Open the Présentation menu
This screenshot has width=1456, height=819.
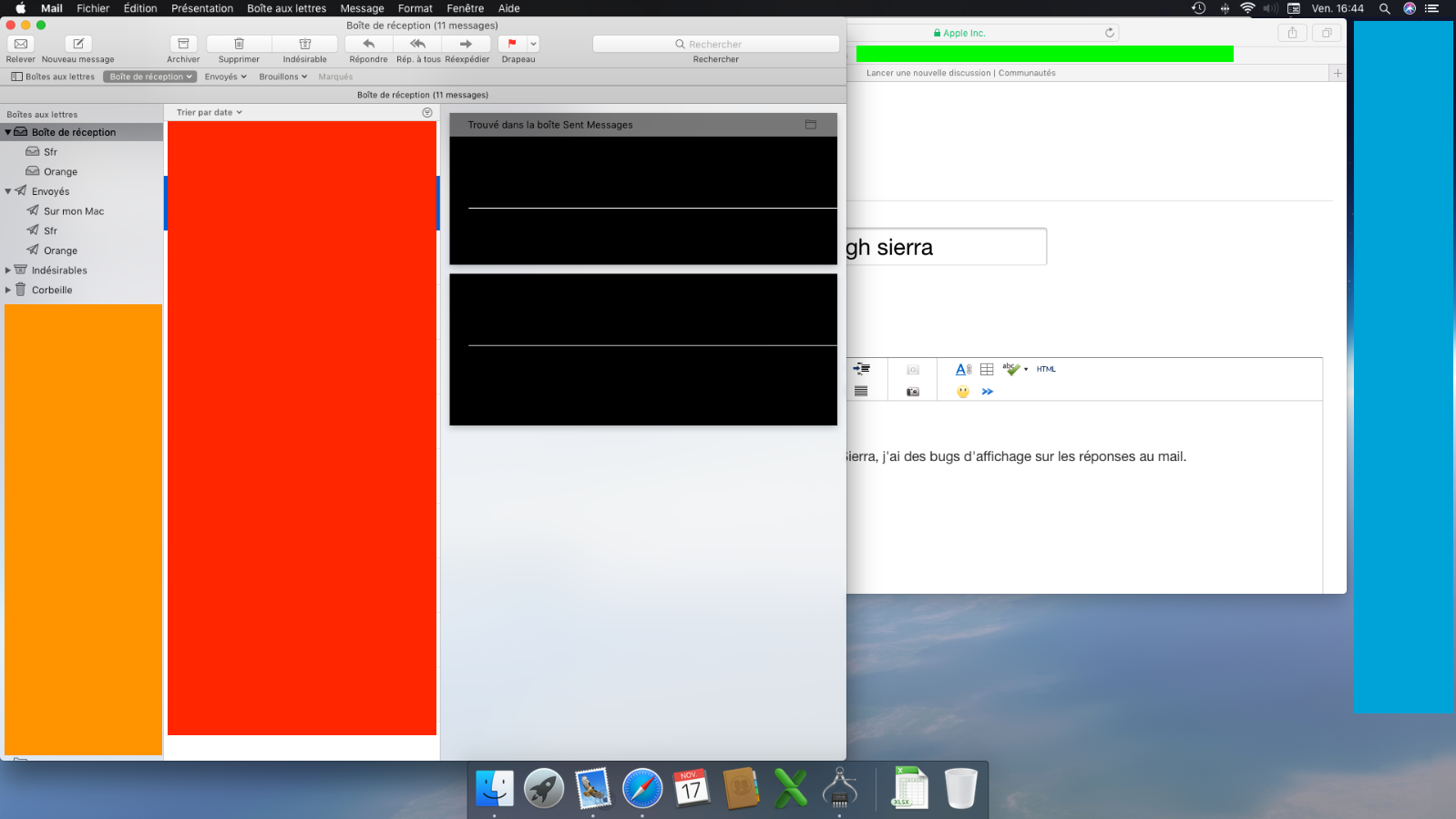[x=202, y=8]
